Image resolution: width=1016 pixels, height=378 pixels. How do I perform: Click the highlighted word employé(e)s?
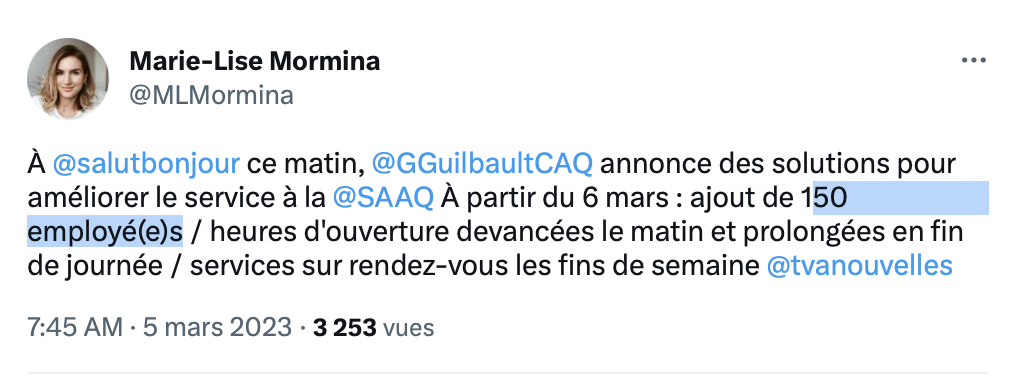click(105, 232)
